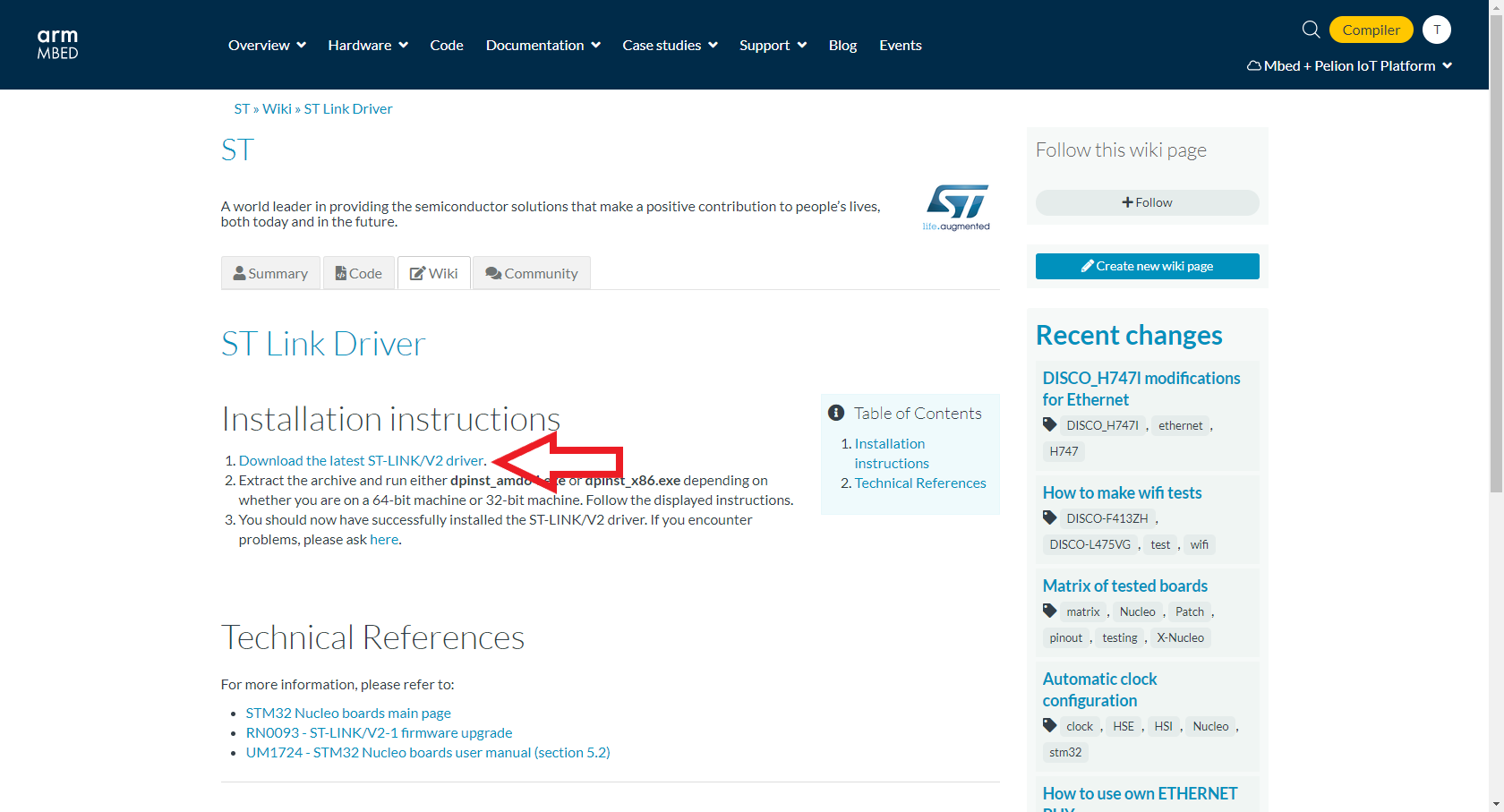The width and height of the screenshot is (1504, 812).
Task: Select the H747 tag
Action: [x=1064, y=451]
